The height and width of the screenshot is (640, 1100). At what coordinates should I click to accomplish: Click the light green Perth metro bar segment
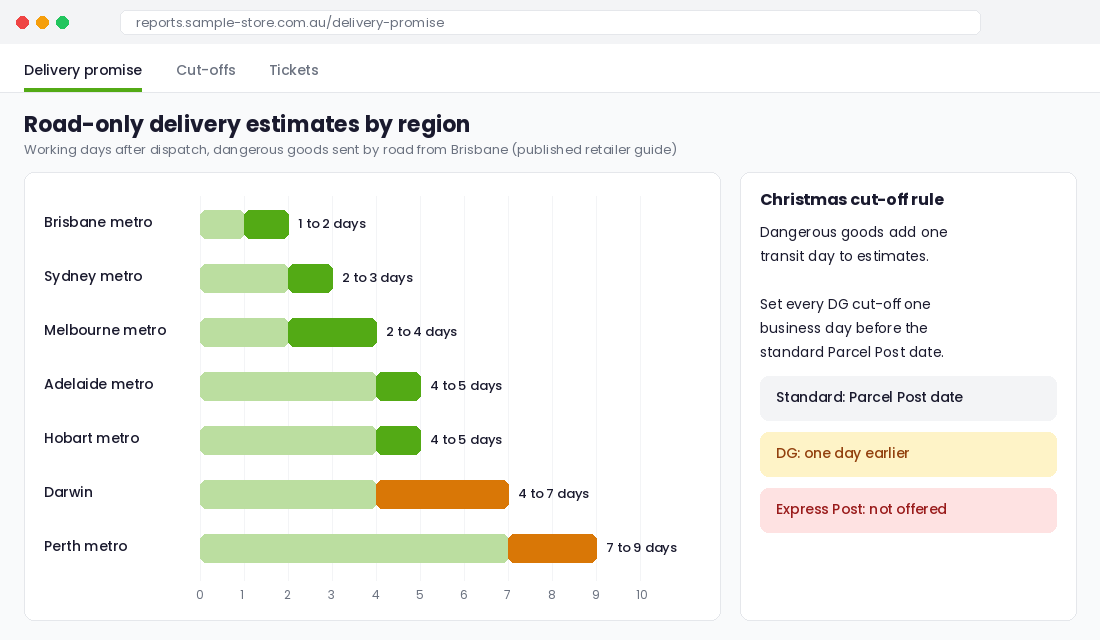point(354,549)
